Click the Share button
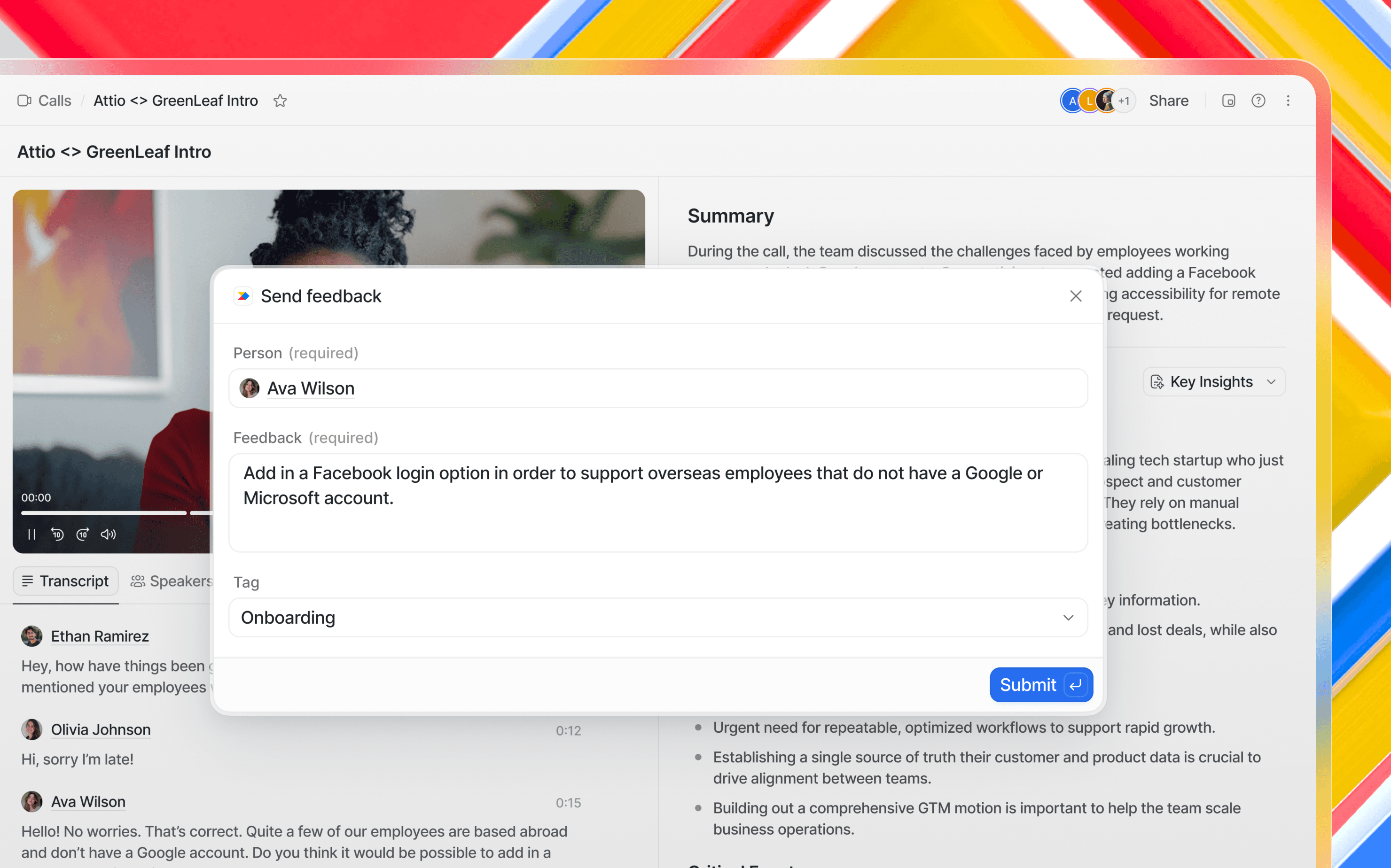This screenshot has width=1391, height=868. click(x=1168, y=101)
